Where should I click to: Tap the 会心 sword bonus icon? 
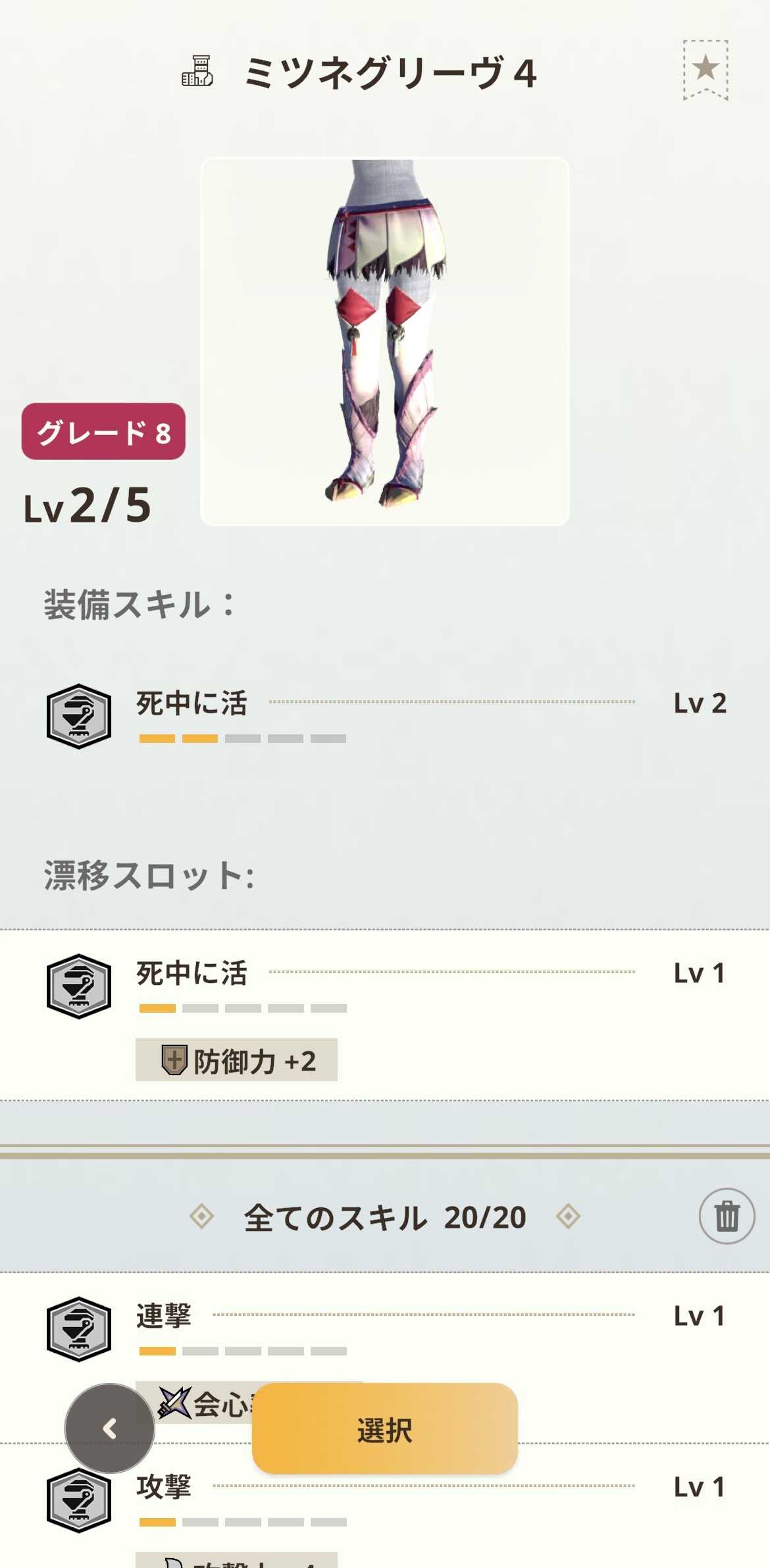[x=174, y=1403]
